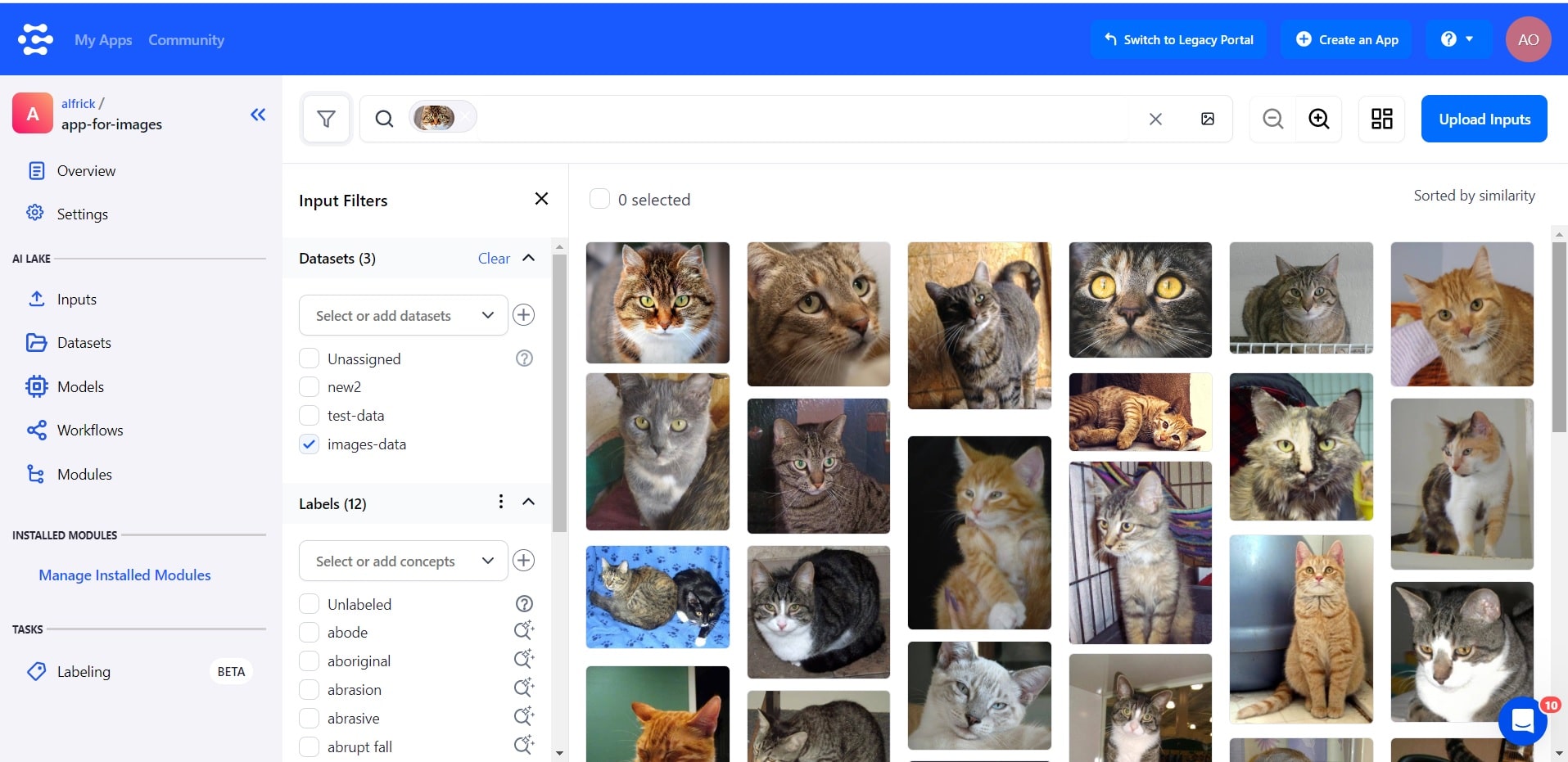Switch the grid layout view icon
The image size is (1568, 762).
tap(1381, 119)
